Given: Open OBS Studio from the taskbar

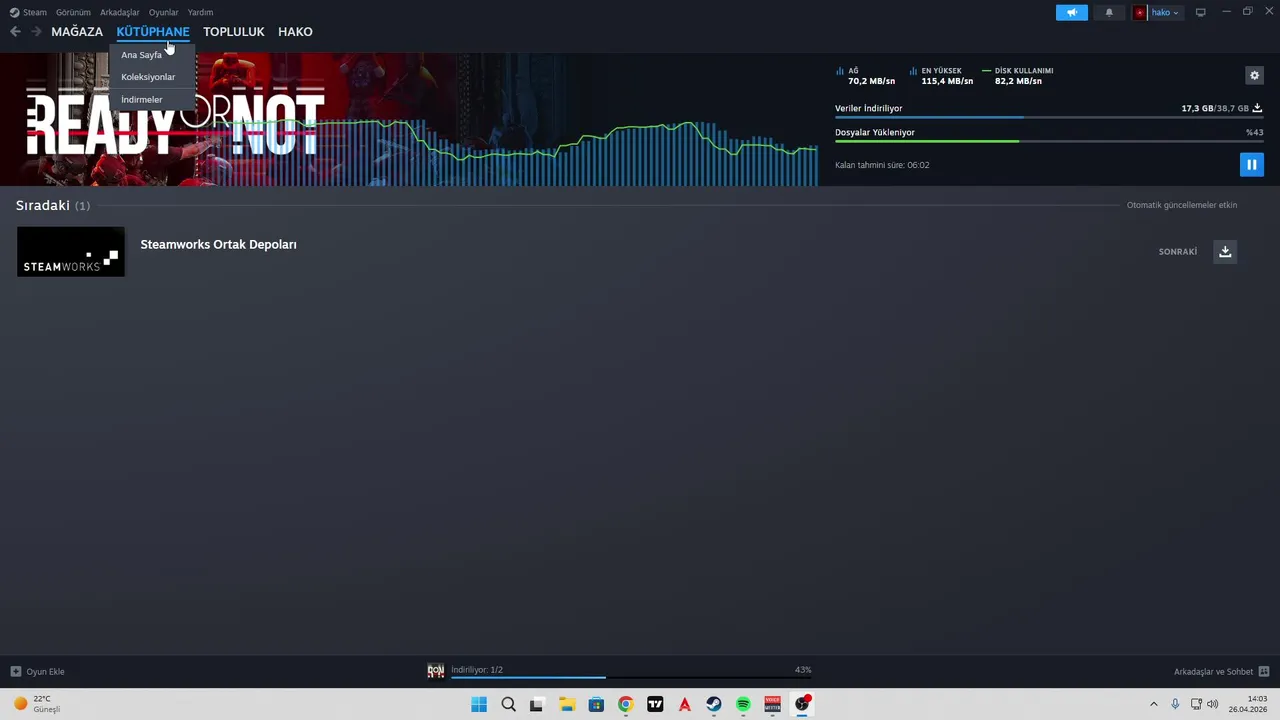Looking at the screenshot, I should point(802,704).
